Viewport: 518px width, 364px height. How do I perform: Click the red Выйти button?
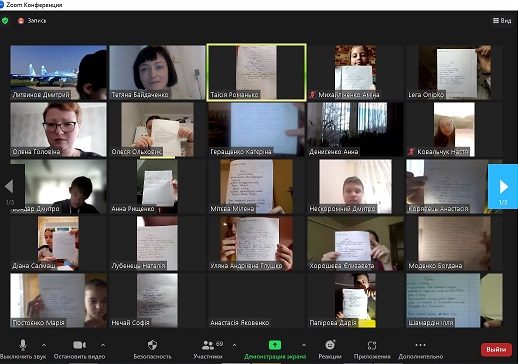click(496, 350)
